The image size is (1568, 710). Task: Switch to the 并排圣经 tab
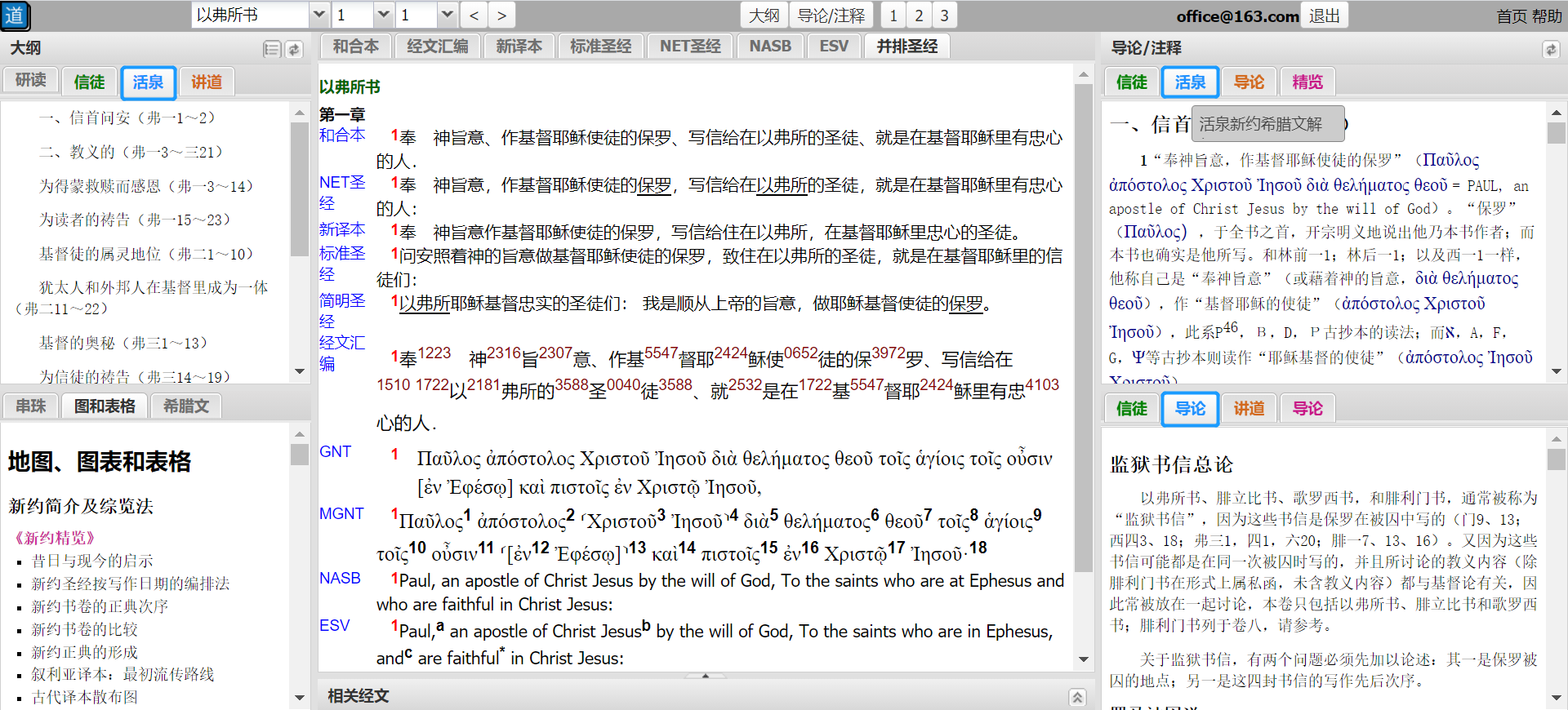point(906,47)
